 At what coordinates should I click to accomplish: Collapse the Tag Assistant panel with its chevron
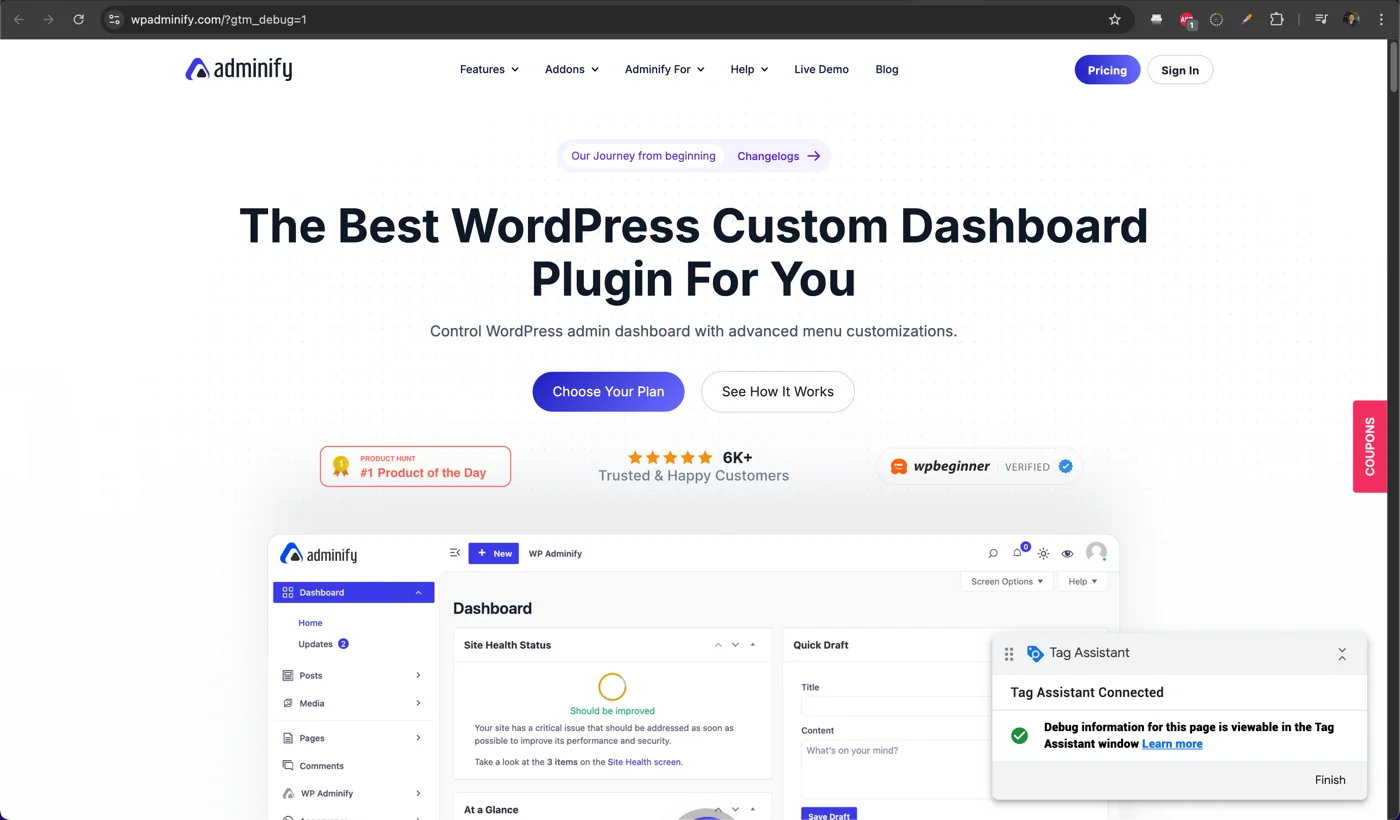click(1342, 653)
